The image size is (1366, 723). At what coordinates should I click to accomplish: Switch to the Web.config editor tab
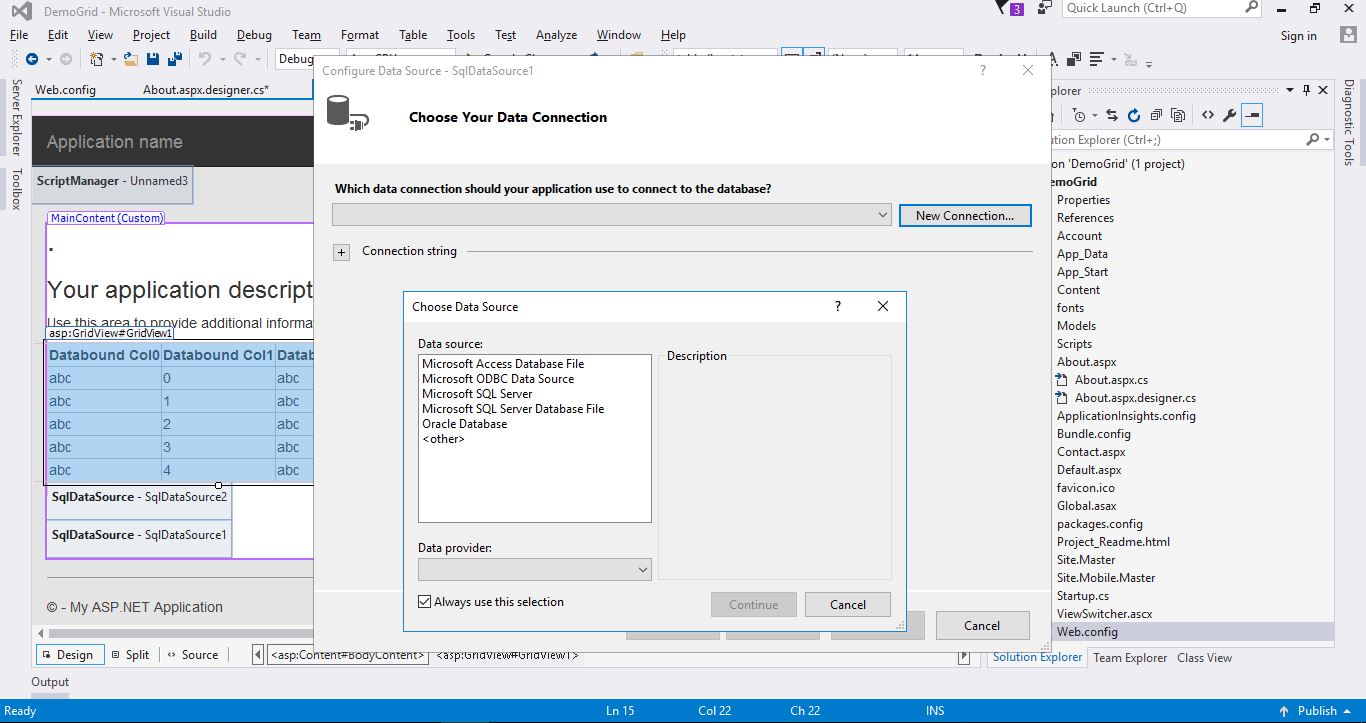coord(65,89)
